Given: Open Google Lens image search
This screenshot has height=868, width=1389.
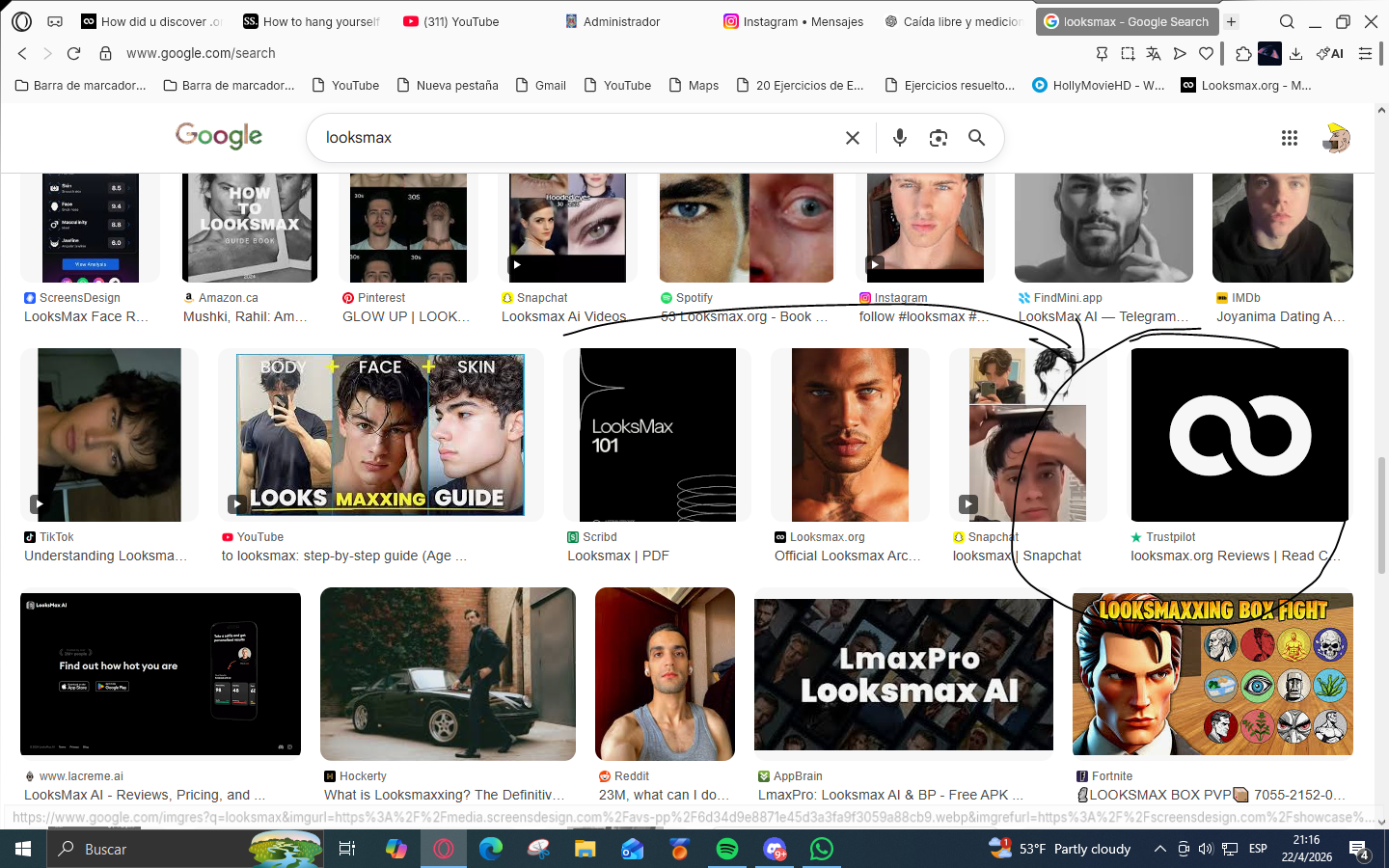Looking at the screenshot, I should pyautogui.click(x=938, y=138).
